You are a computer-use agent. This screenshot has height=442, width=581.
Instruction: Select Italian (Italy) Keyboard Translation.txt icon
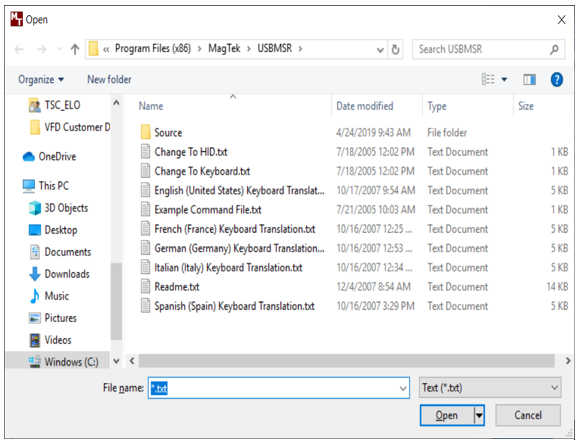(146, 267)
